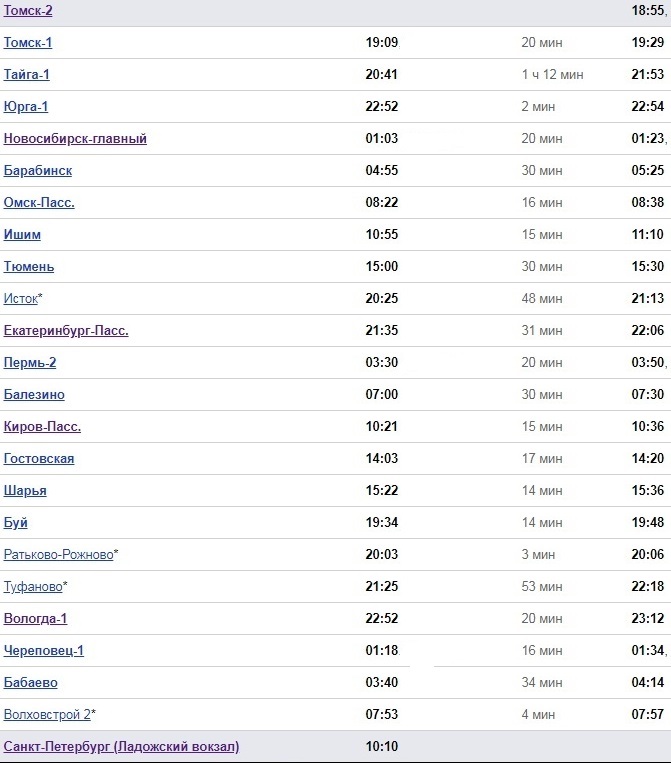
Task: Select the Пермь-2 station link
Action: point(30,363)
